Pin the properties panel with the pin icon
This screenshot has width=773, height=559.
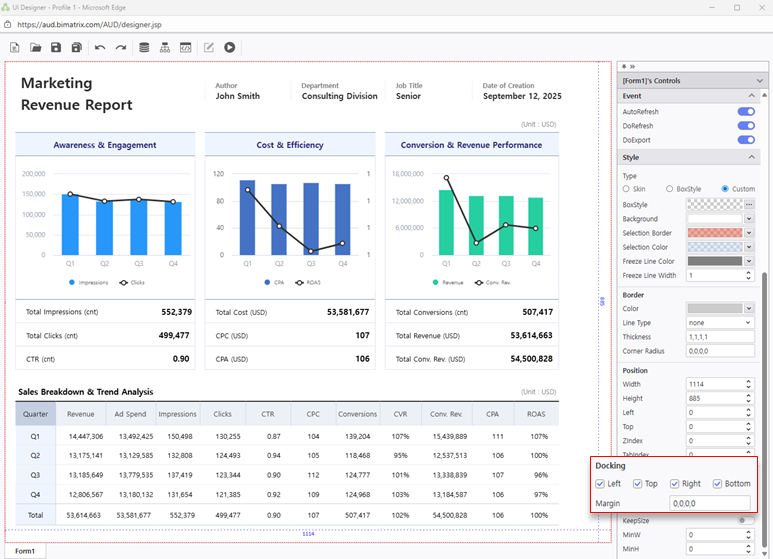click(x=625, y=66)
